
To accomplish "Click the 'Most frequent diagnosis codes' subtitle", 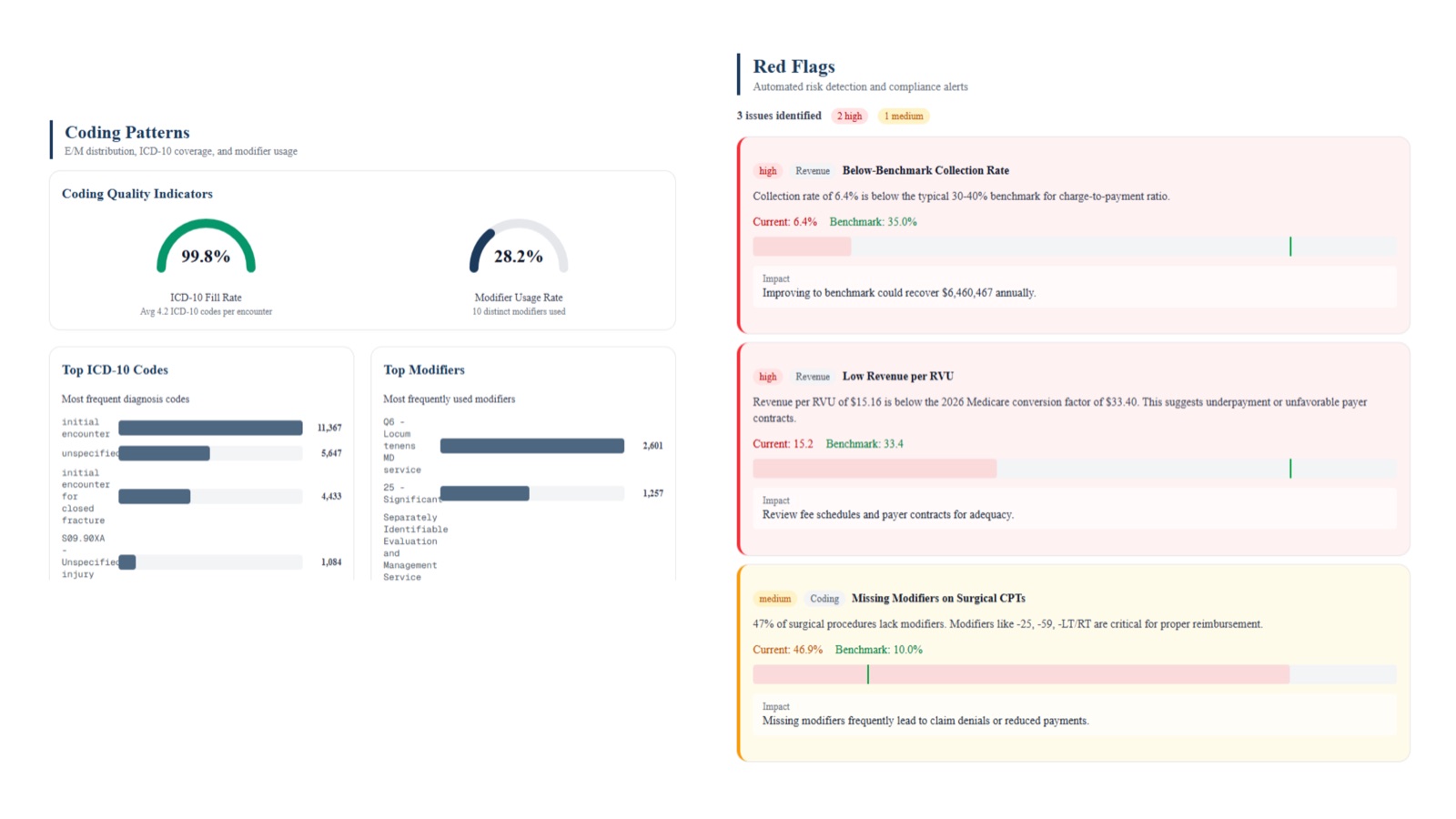I will point(126,399).
